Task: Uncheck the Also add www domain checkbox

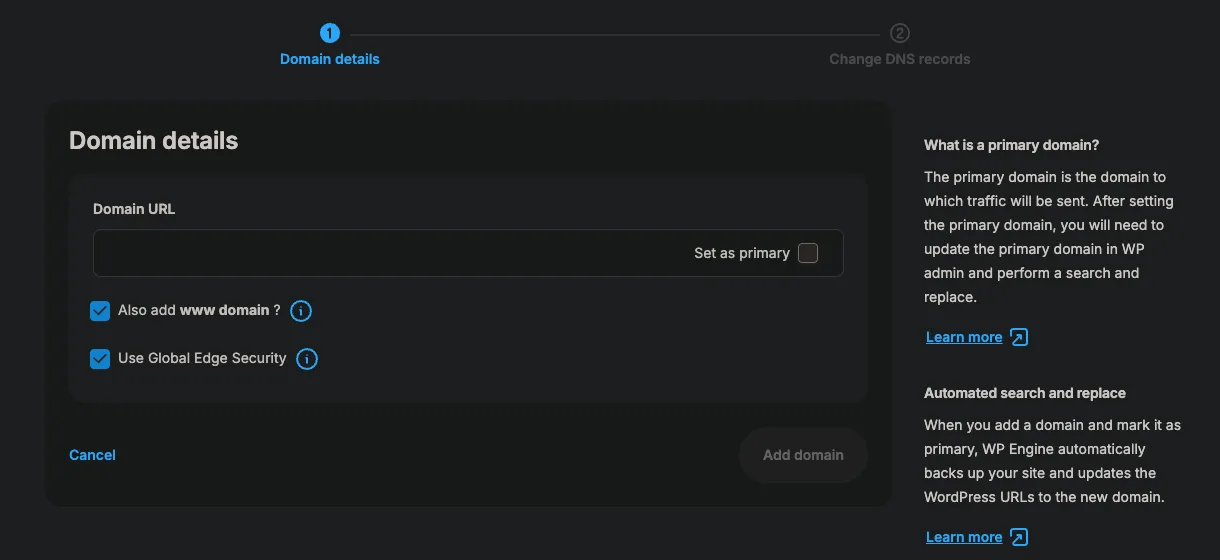Action: 100,311
